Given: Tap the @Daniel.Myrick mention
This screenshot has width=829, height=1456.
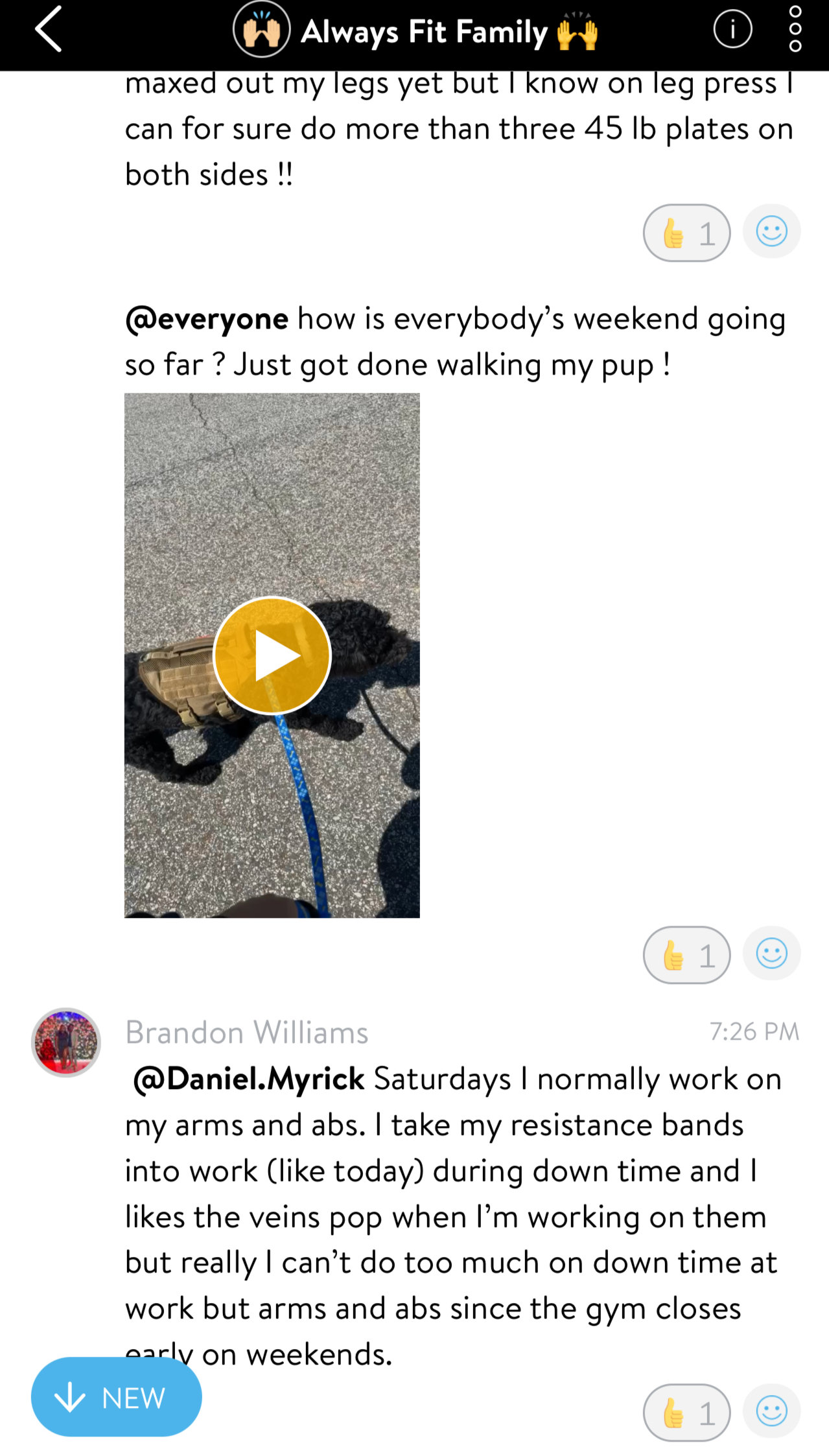Looking at the screenshot, I should pos(249,1079).
